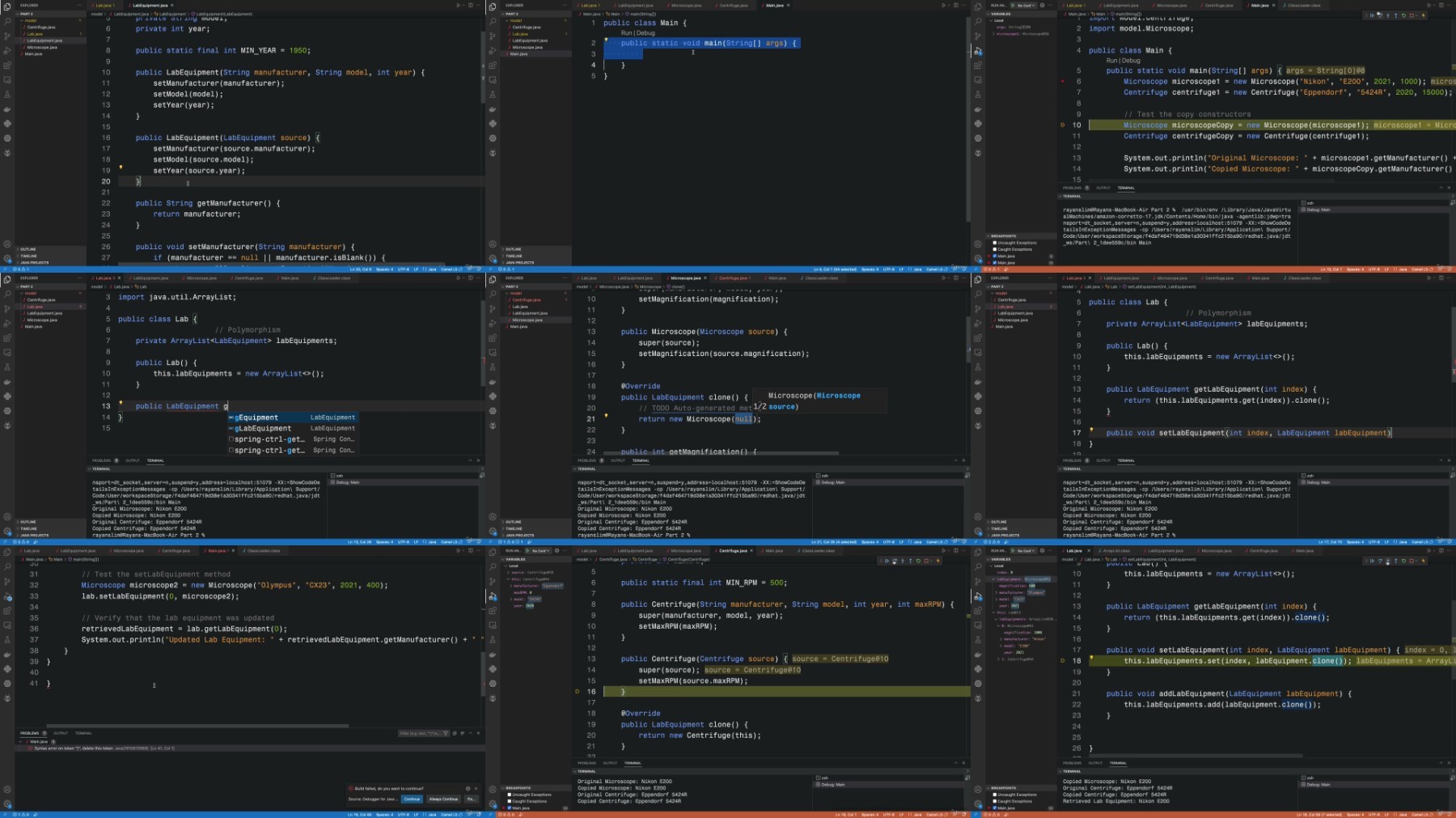Viewport: 1456px width, 818px height.
Task: Click "Spaces: 4" in LabEquipment.java window status bar
Action: coord(384,269)
